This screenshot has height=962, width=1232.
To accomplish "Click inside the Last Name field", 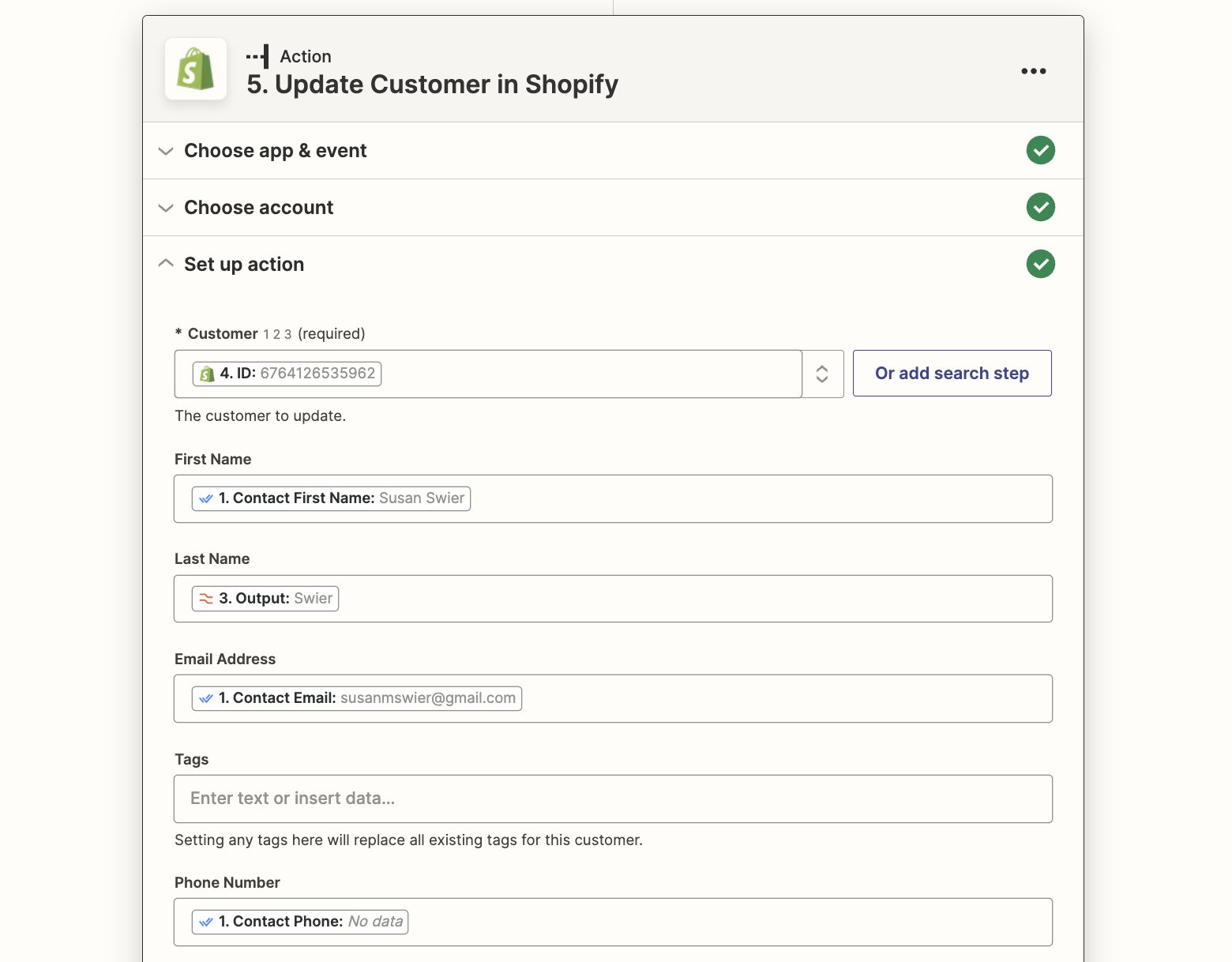I will coord(695,599).
